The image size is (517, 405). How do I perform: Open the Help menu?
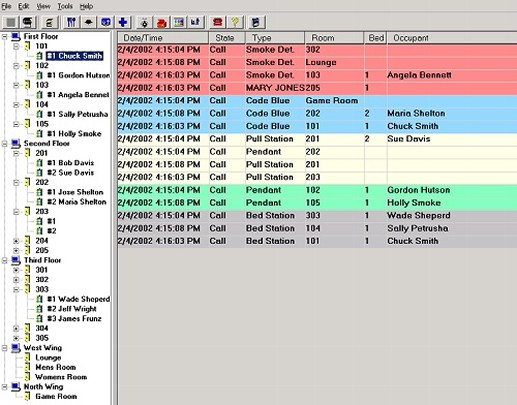click(x=86, y=6)
